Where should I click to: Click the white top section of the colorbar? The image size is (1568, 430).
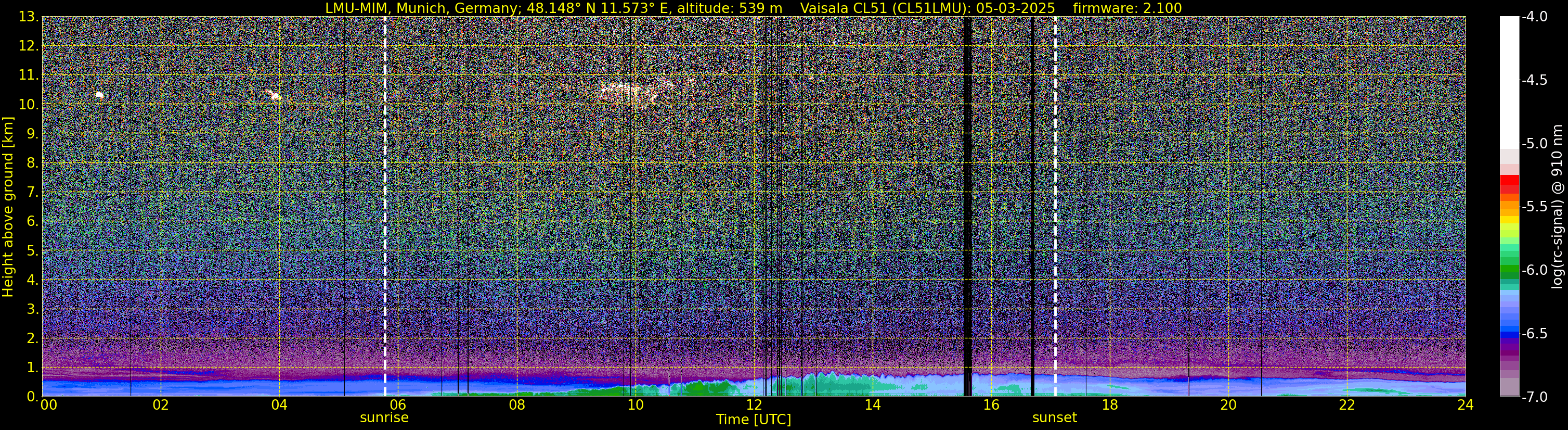point(1509,82)
